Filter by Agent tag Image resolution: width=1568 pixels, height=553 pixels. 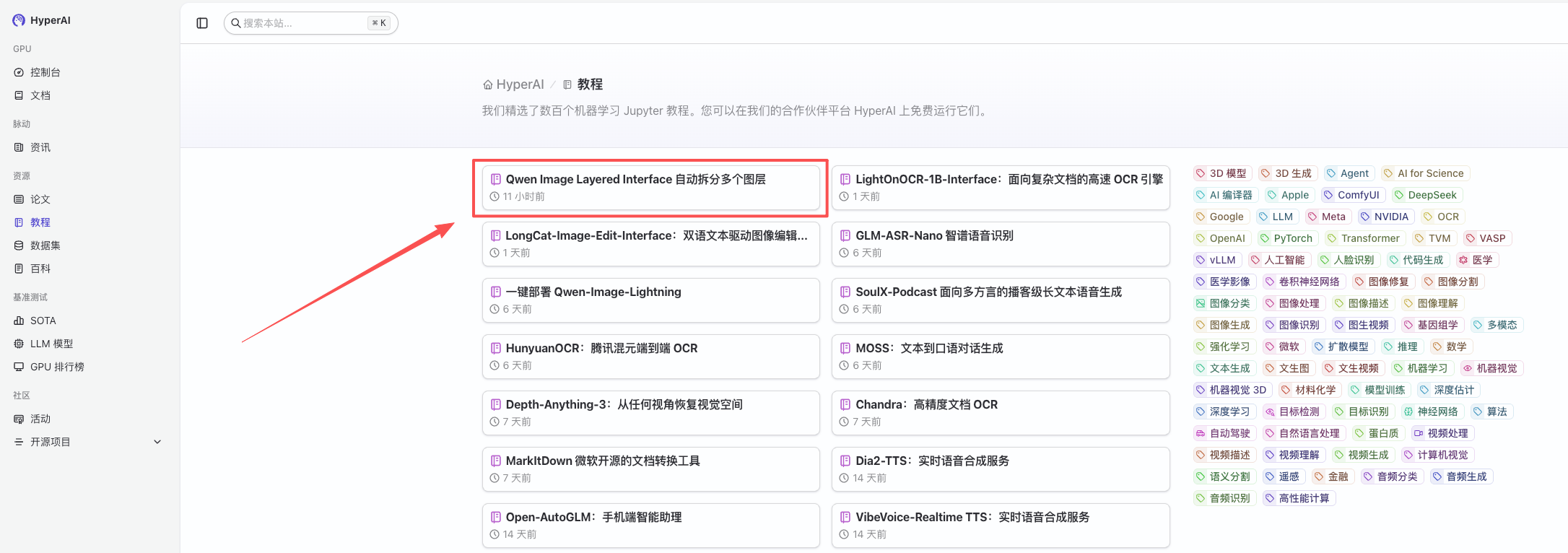pos(1348,173)
